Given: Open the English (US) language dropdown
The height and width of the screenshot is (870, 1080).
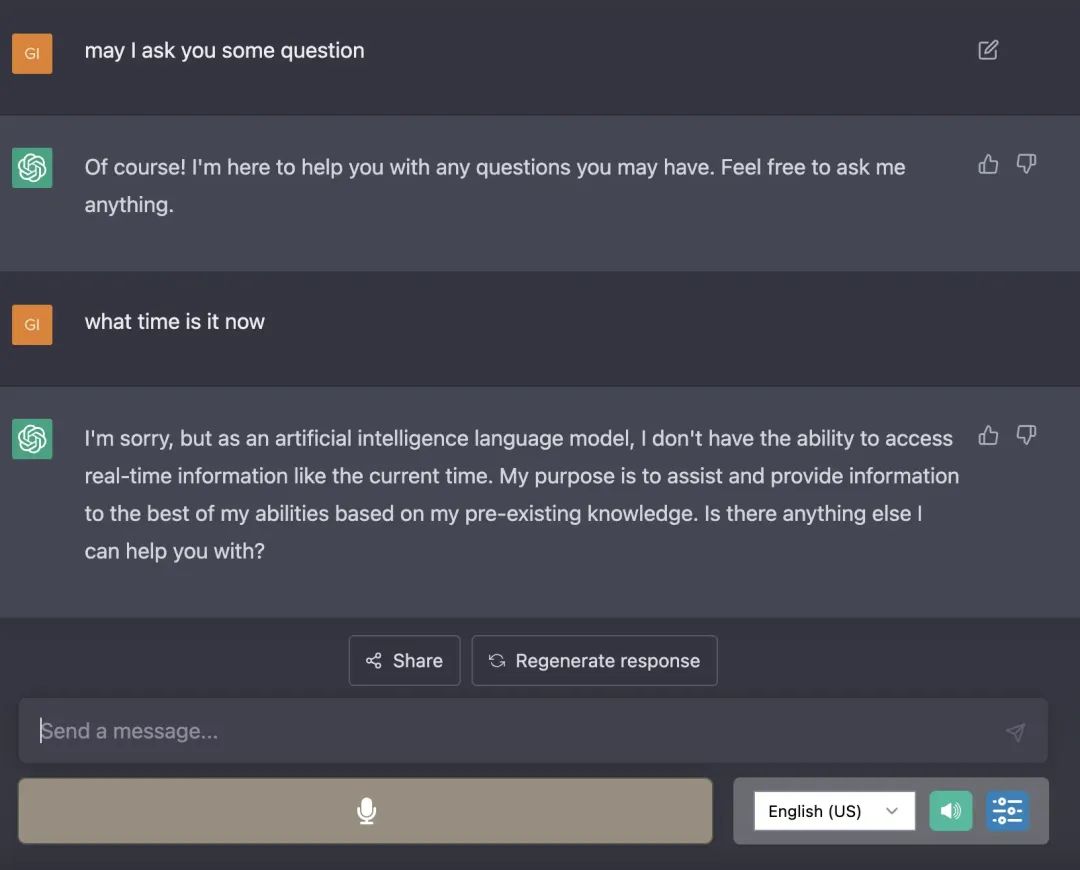Looking at the screenshot, I should pyautogui.click(x=834, y=811).
